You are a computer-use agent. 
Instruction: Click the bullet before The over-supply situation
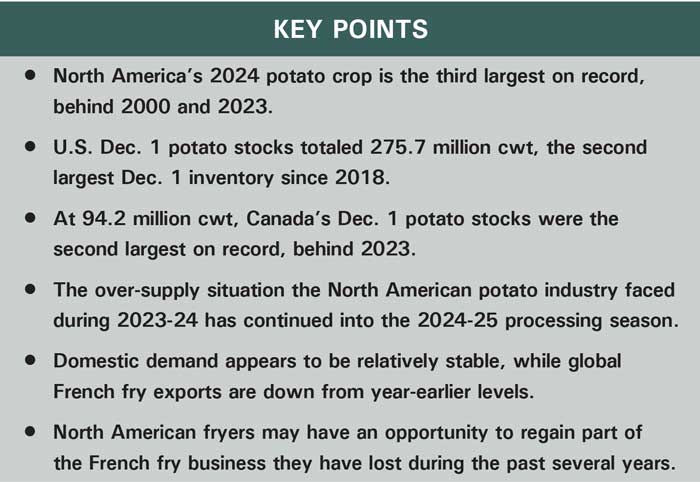click(34, 288)
